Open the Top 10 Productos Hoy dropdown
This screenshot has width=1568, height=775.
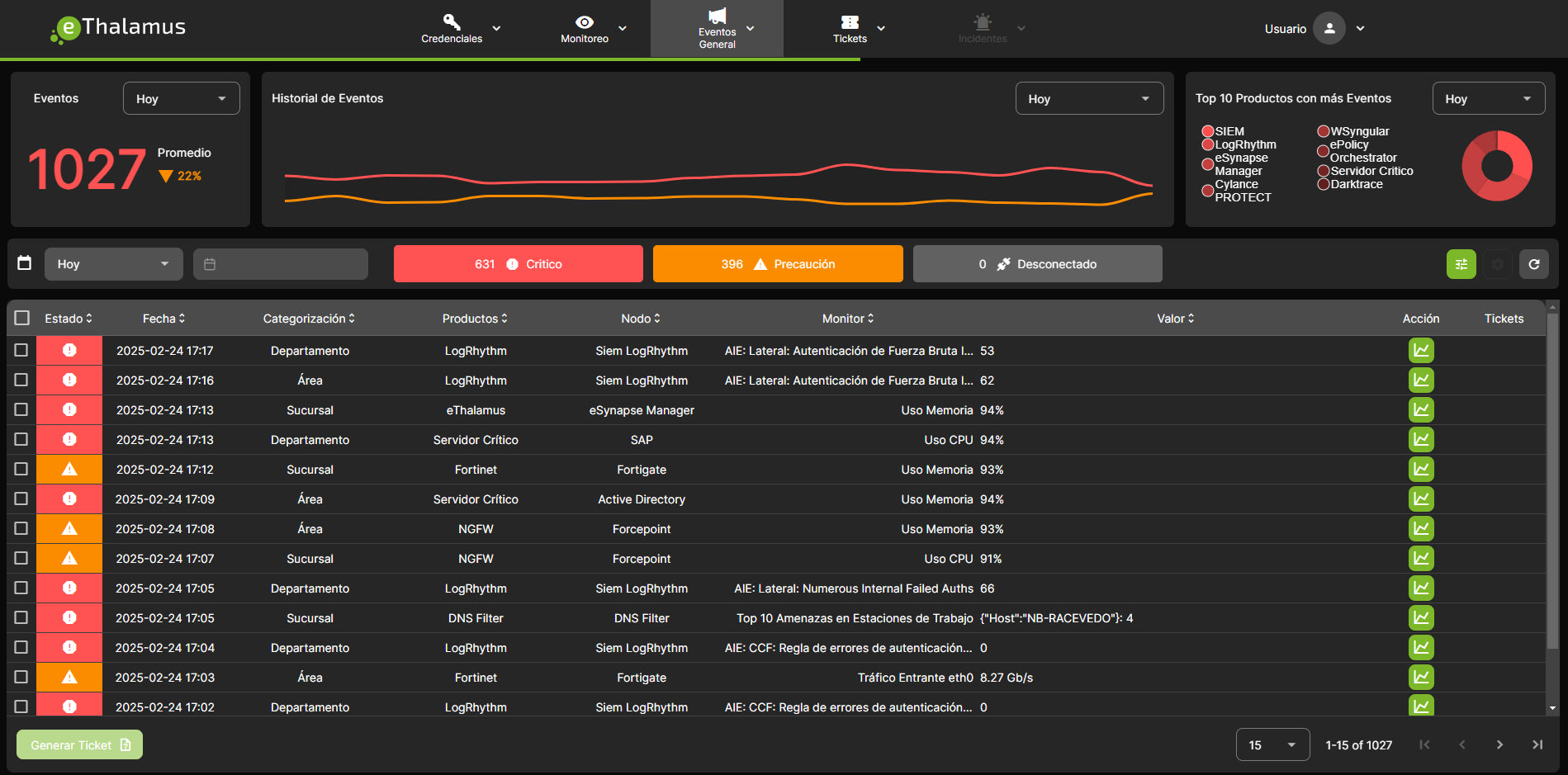point(1489,98)
